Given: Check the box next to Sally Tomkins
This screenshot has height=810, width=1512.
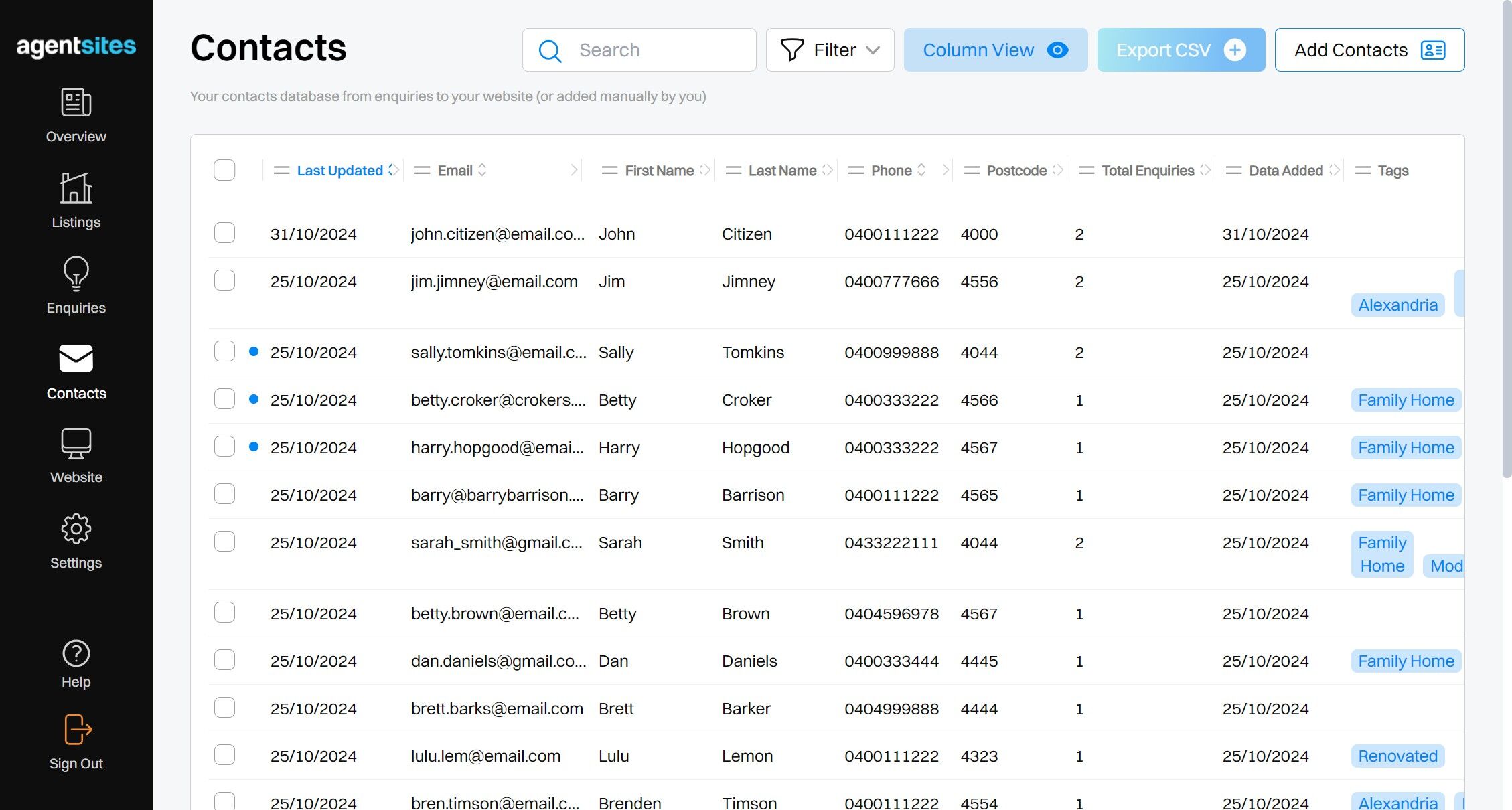Looking at the screenshot, I should (x=224, y=351).
